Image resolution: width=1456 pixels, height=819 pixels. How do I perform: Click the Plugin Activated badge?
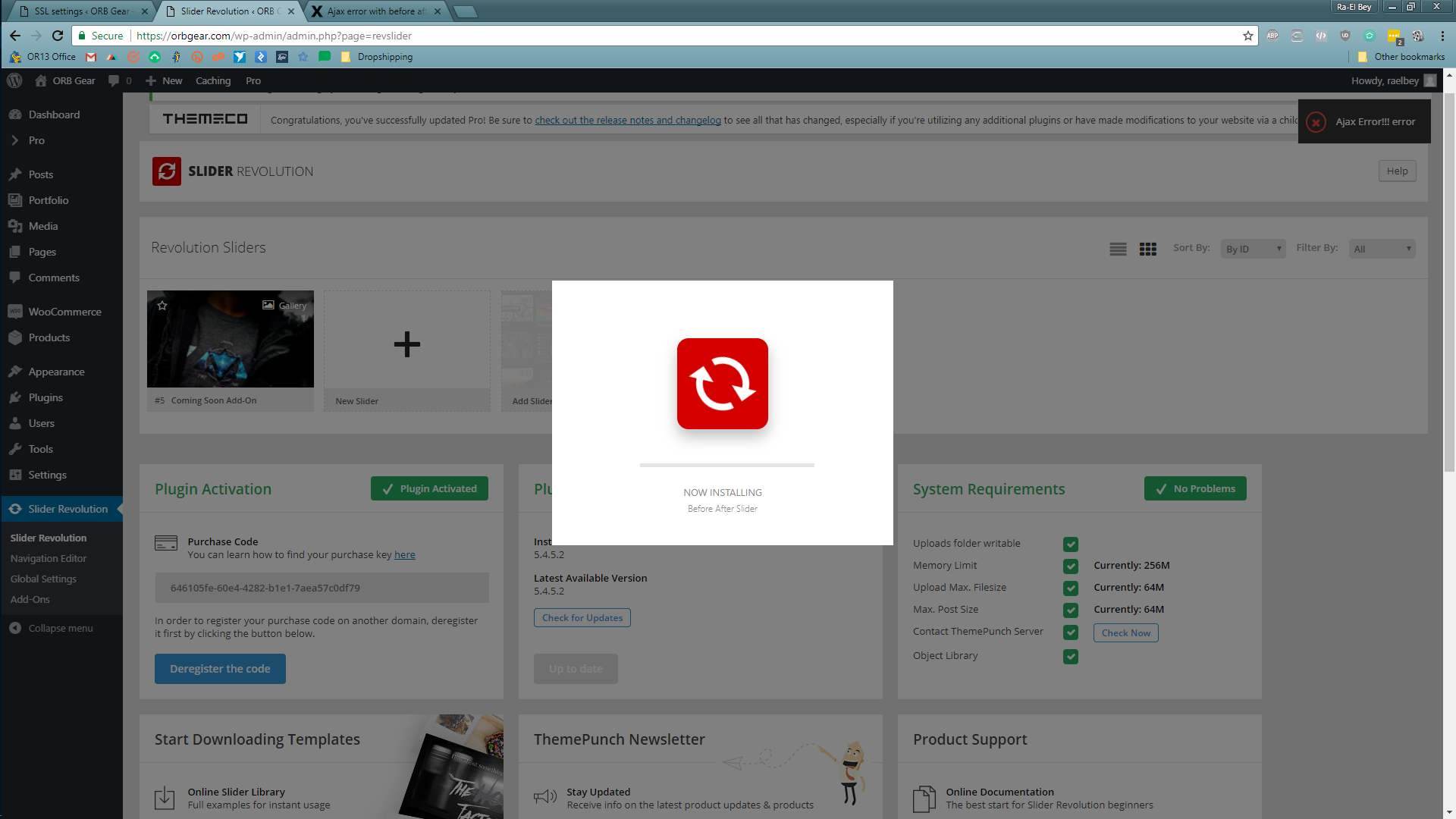[x=429, y=489]
